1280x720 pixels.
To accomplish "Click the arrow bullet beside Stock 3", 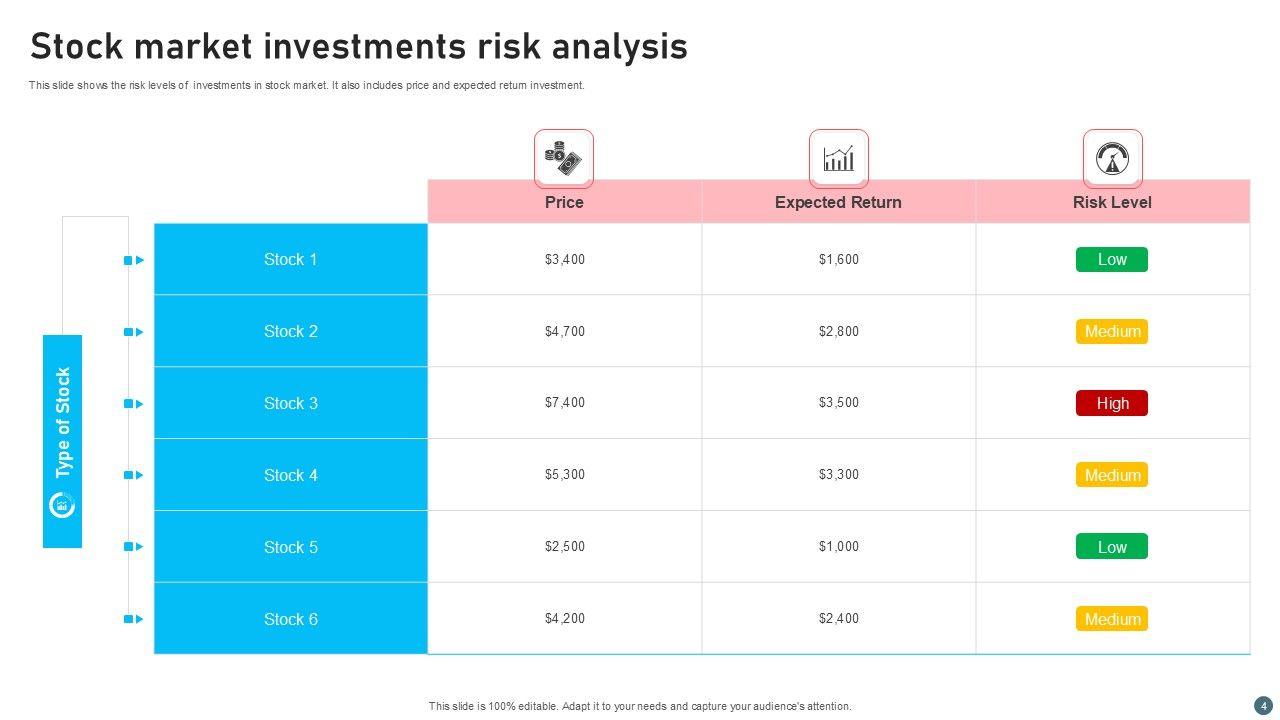I will 134,404.
